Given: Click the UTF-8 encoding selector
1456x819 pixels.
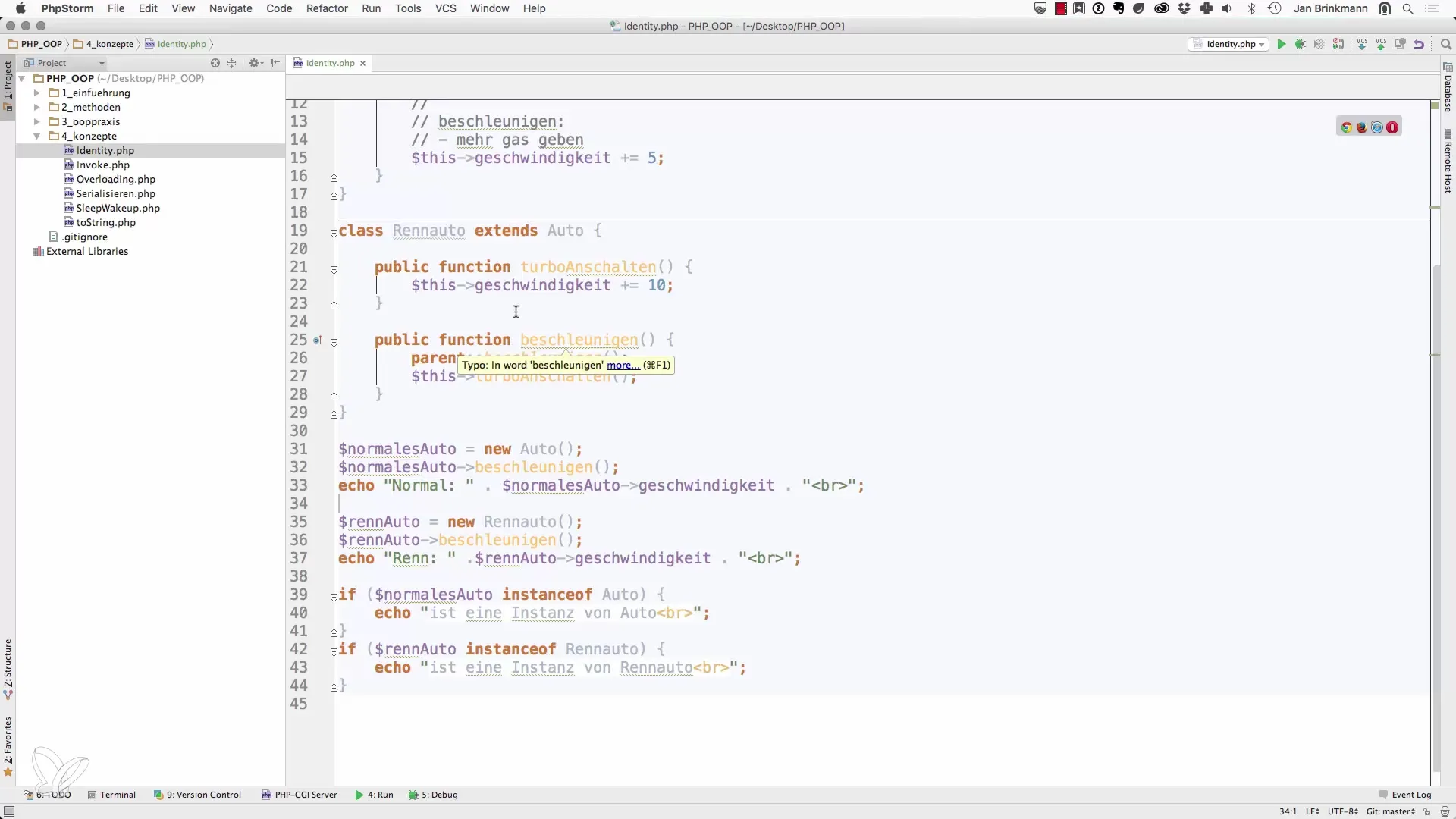Looking at the screenshot, I should click(1344, 811).
